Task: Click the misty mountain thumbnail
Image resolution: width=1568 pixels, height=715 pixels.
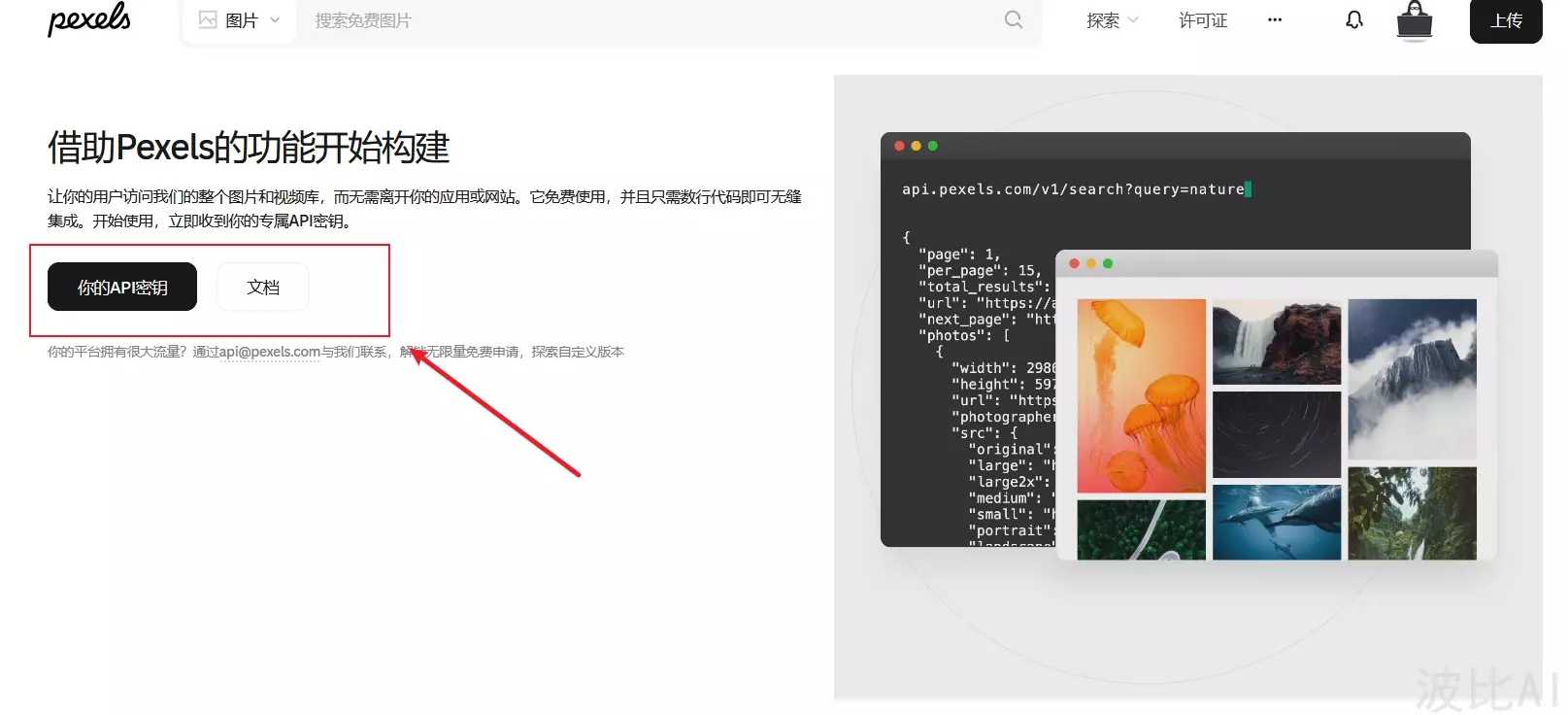Action: (1413, 379)
